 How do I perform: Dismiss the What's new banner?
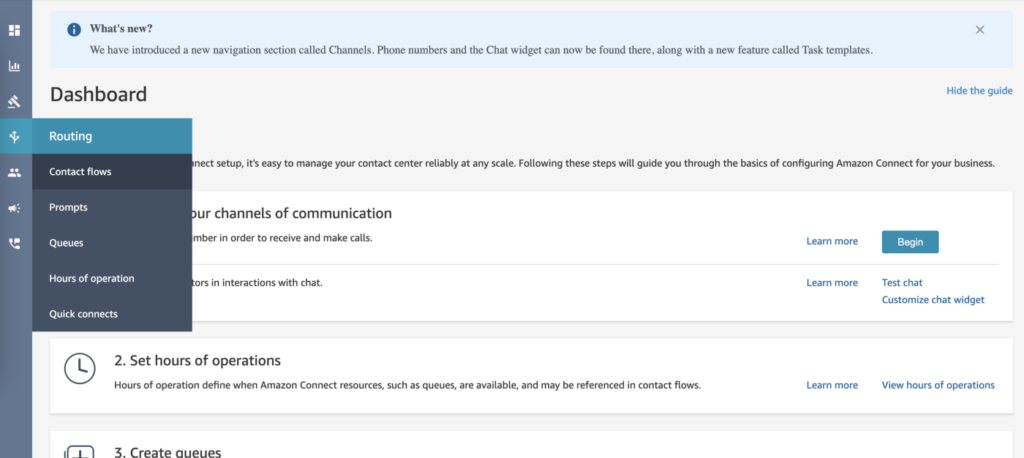coord(980,30)
